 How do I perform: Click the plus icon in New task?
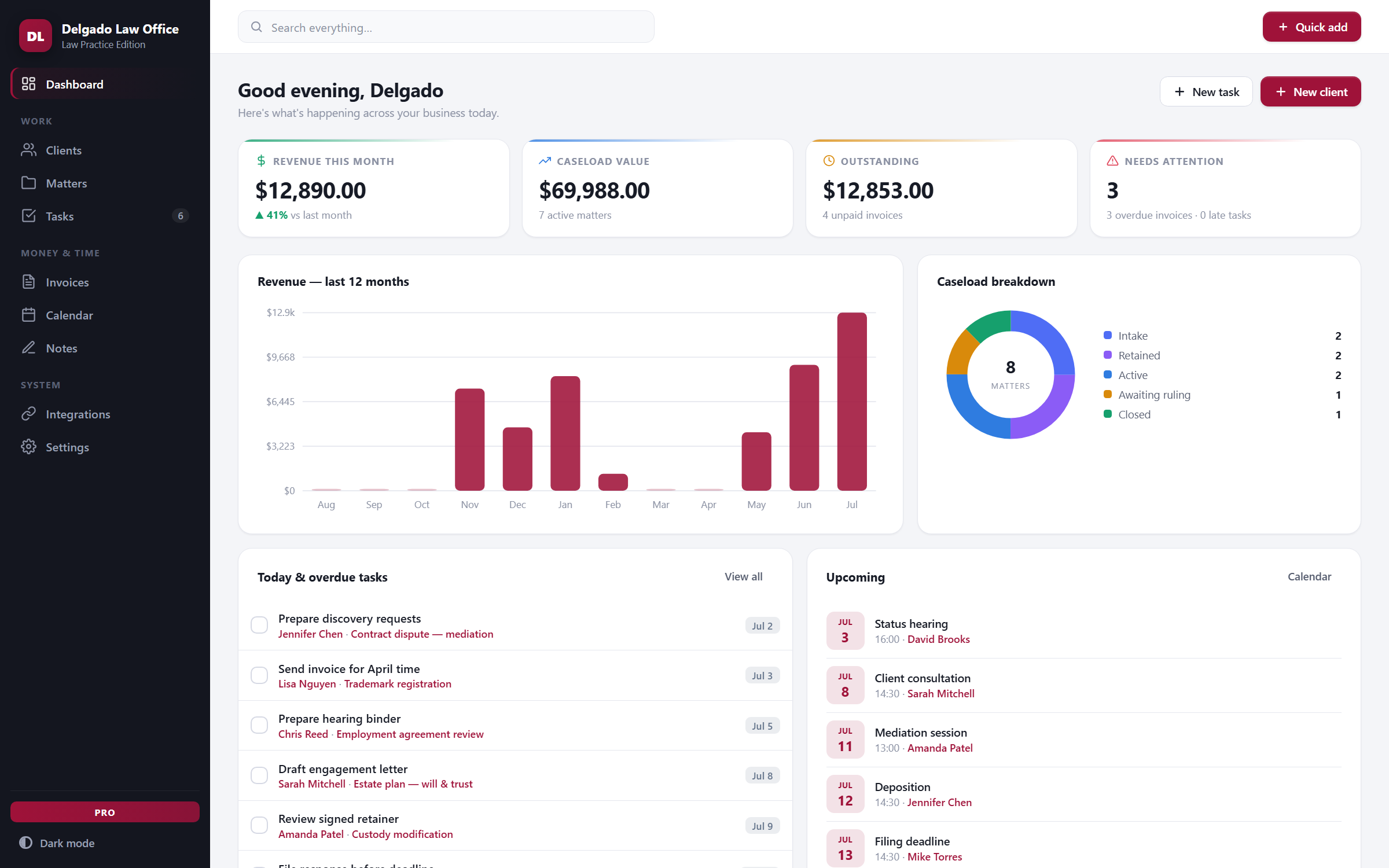pos(1179,91)
